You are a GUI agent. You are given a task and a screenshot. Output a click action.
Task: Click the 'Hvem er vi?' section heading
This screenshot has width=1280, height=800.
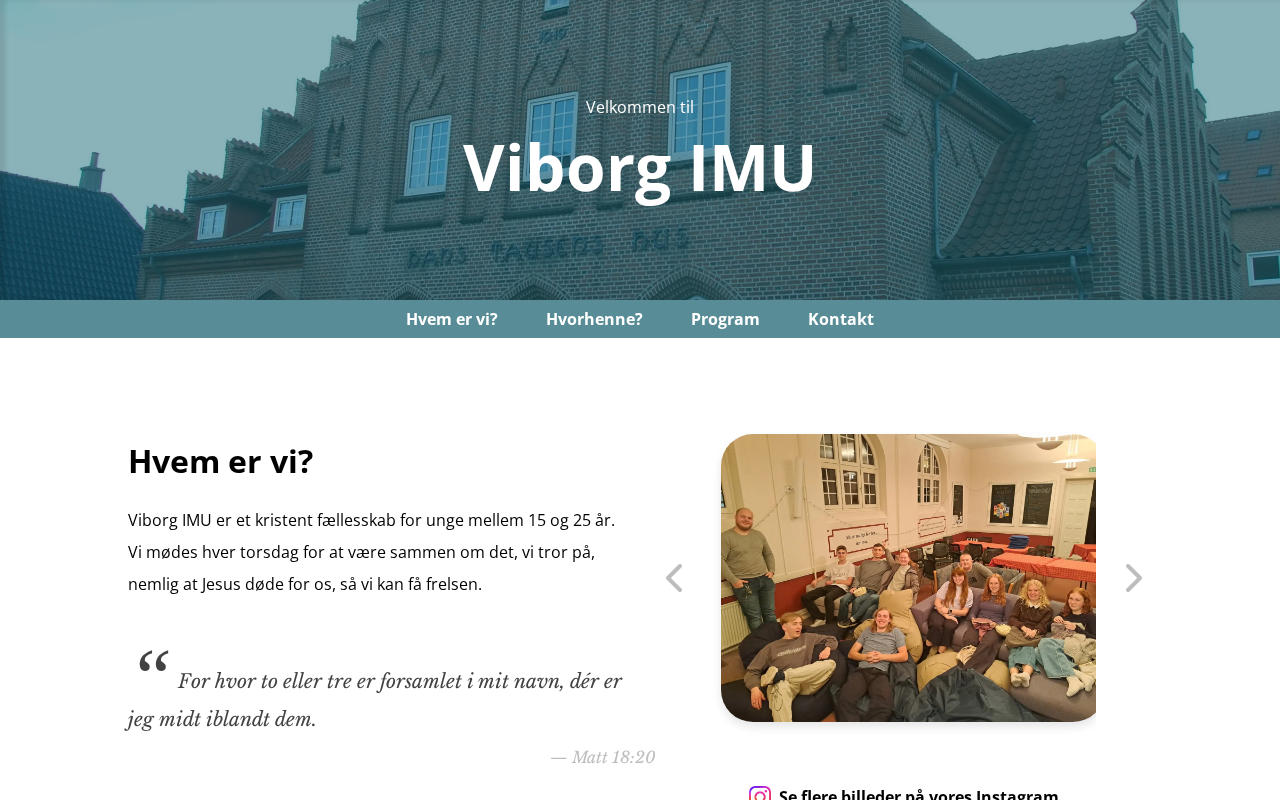tap(221, 461)
